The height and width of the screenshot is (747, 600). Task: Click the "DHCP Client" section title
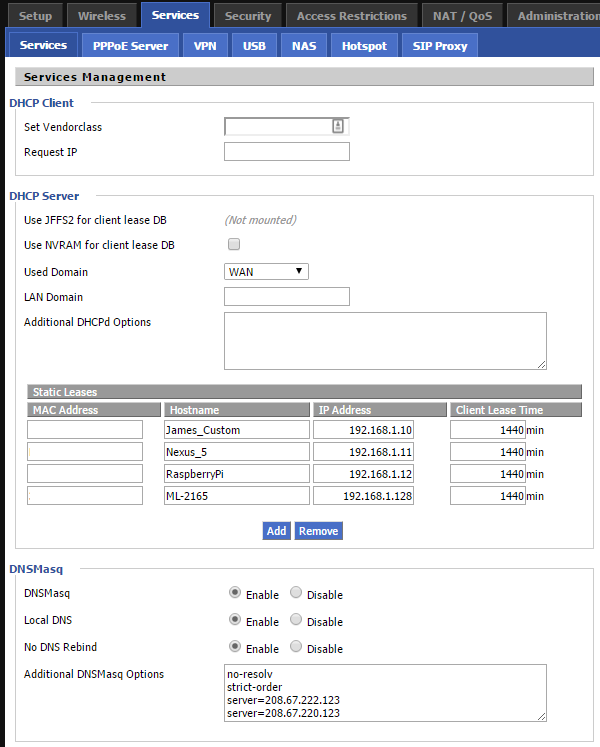click(x=41, y=103)
